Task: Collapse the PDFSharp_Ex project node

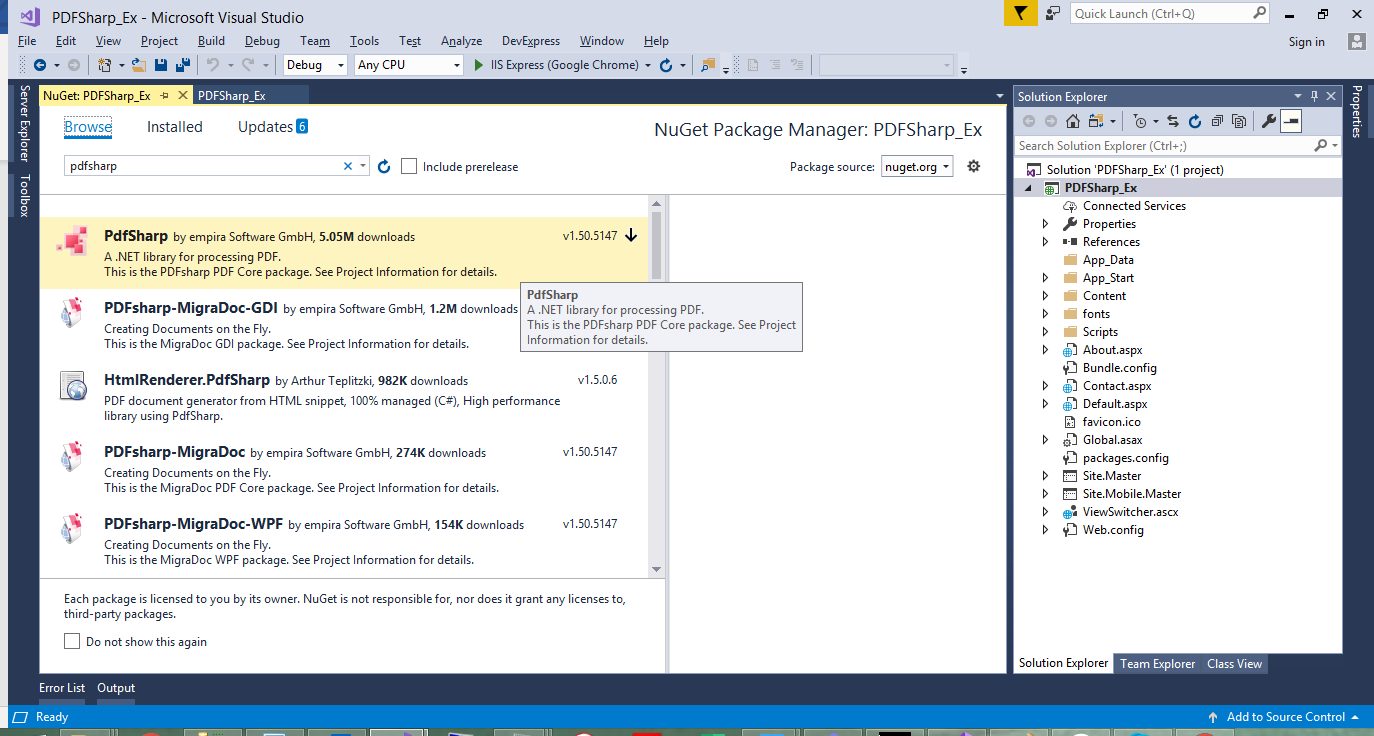Action: point(1028,188)
